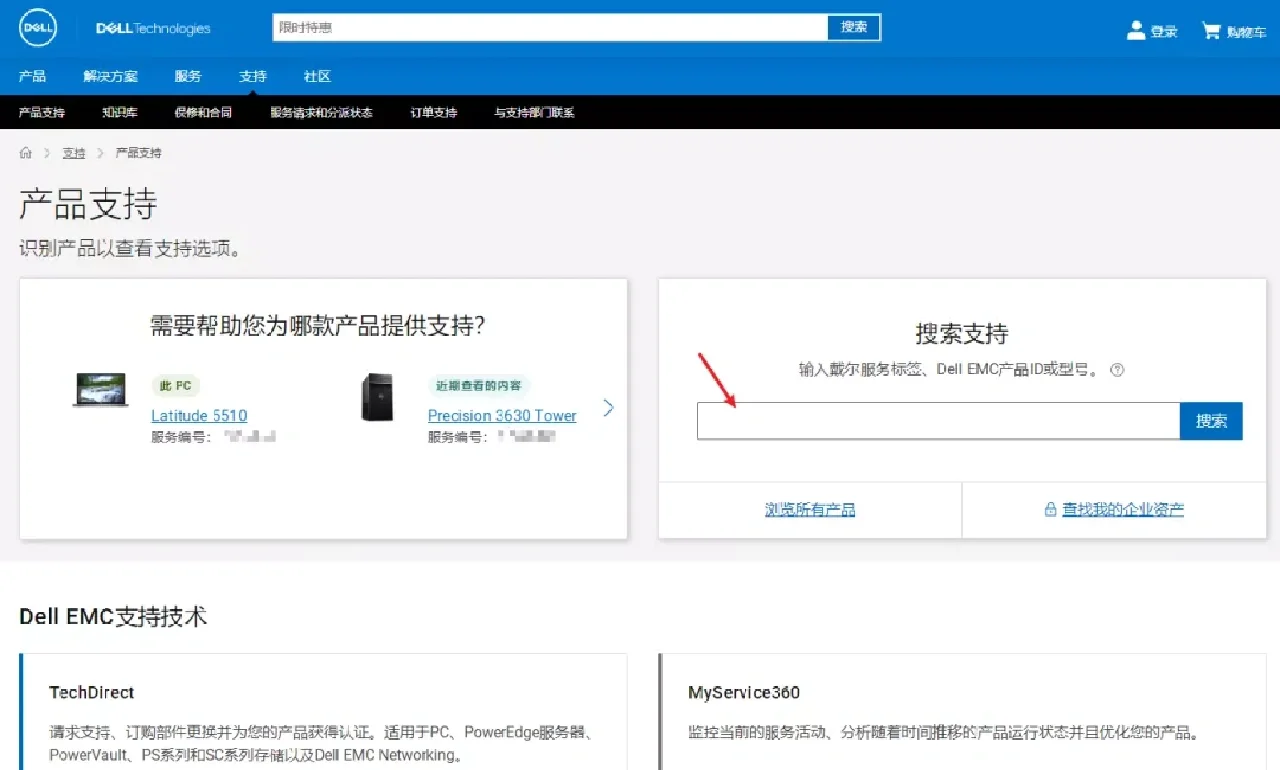
Task: Open the MyService360 card
Action: [962, 712]
